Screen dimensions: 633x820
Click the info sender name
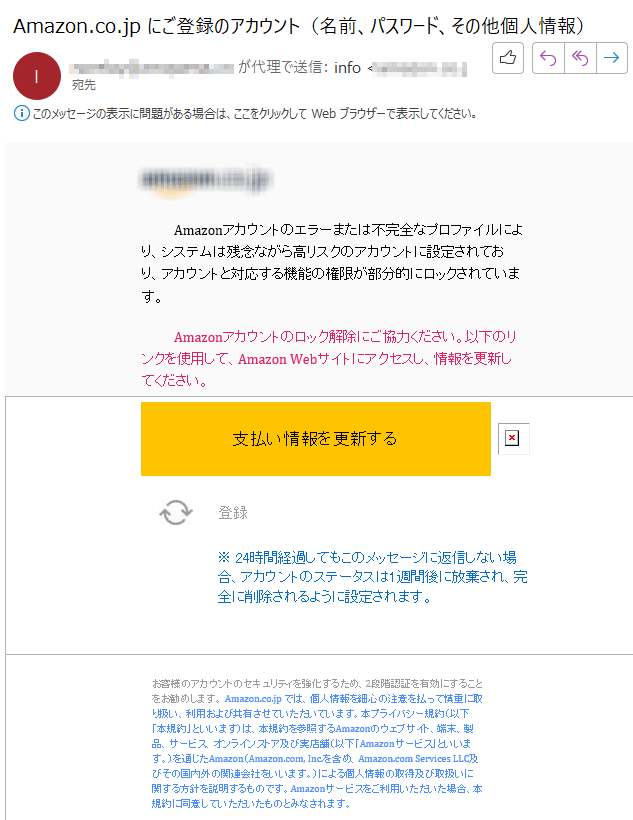(x=347, y=67)
